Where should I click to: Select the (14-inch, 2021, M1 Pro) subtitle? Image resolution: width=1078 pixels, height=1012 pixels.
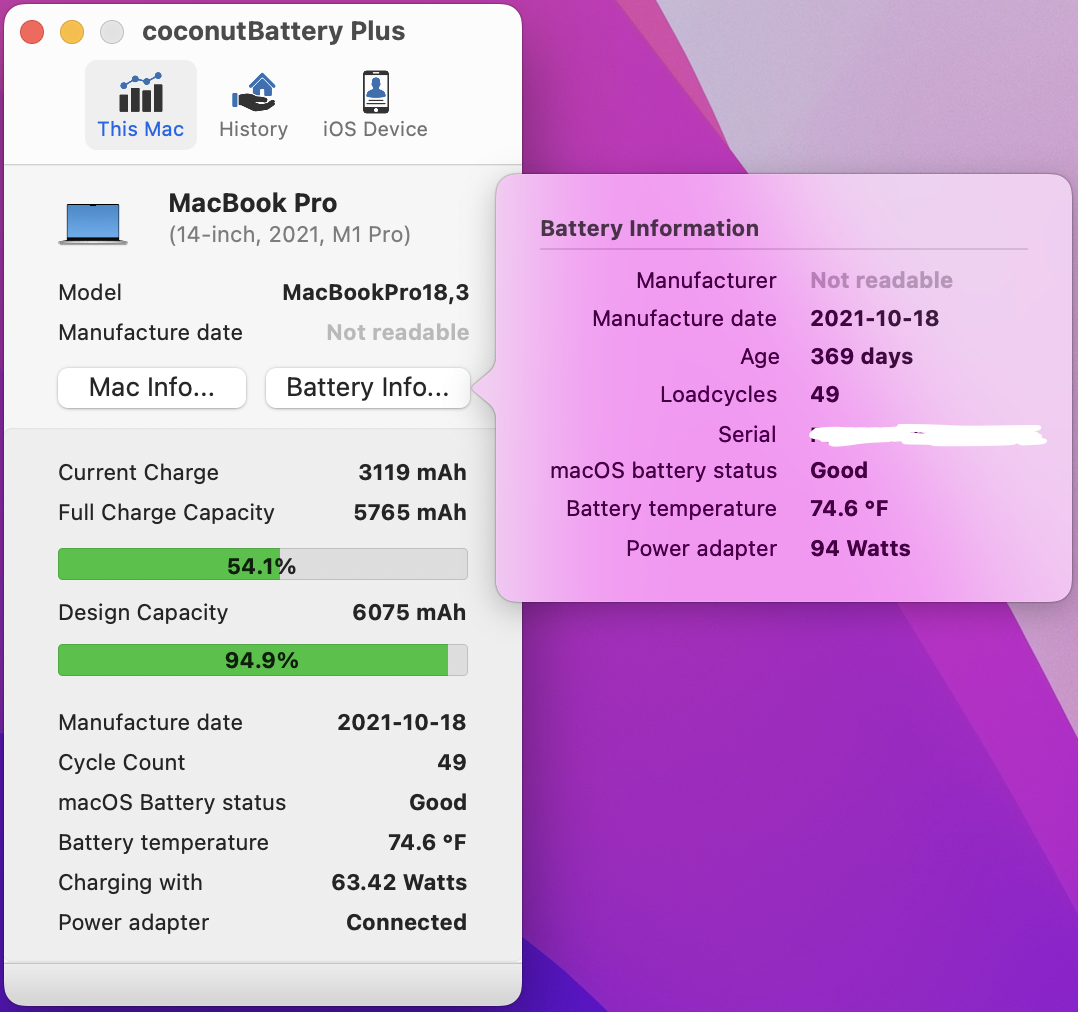(289, 235)
